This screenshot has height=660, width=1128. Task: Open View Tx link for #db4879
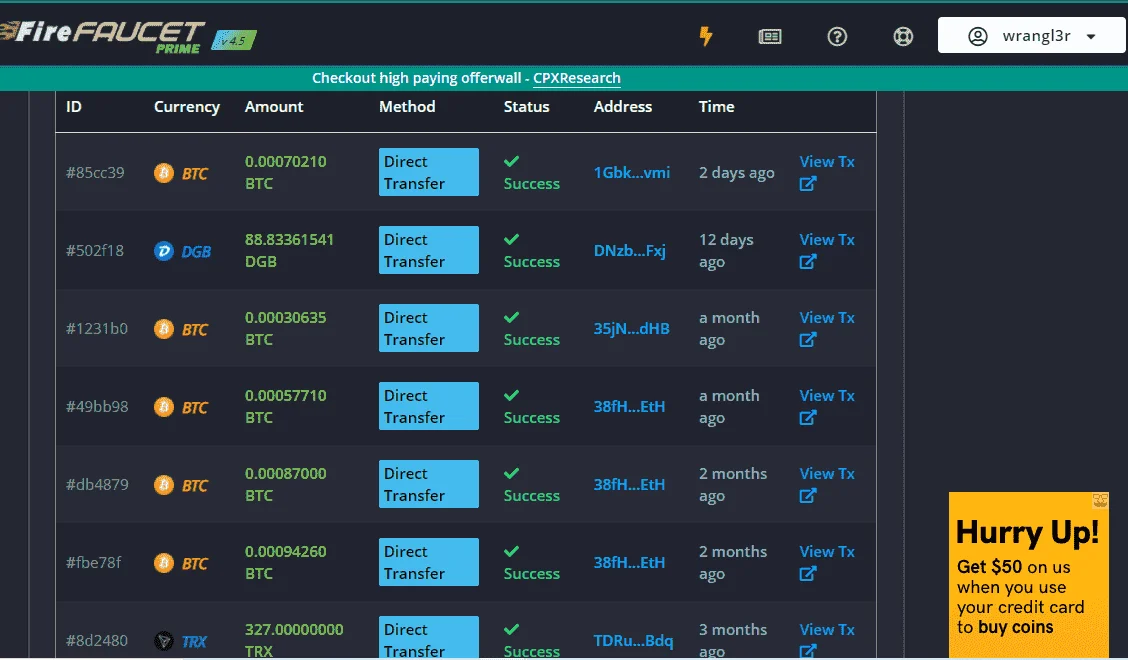point(827,474)
